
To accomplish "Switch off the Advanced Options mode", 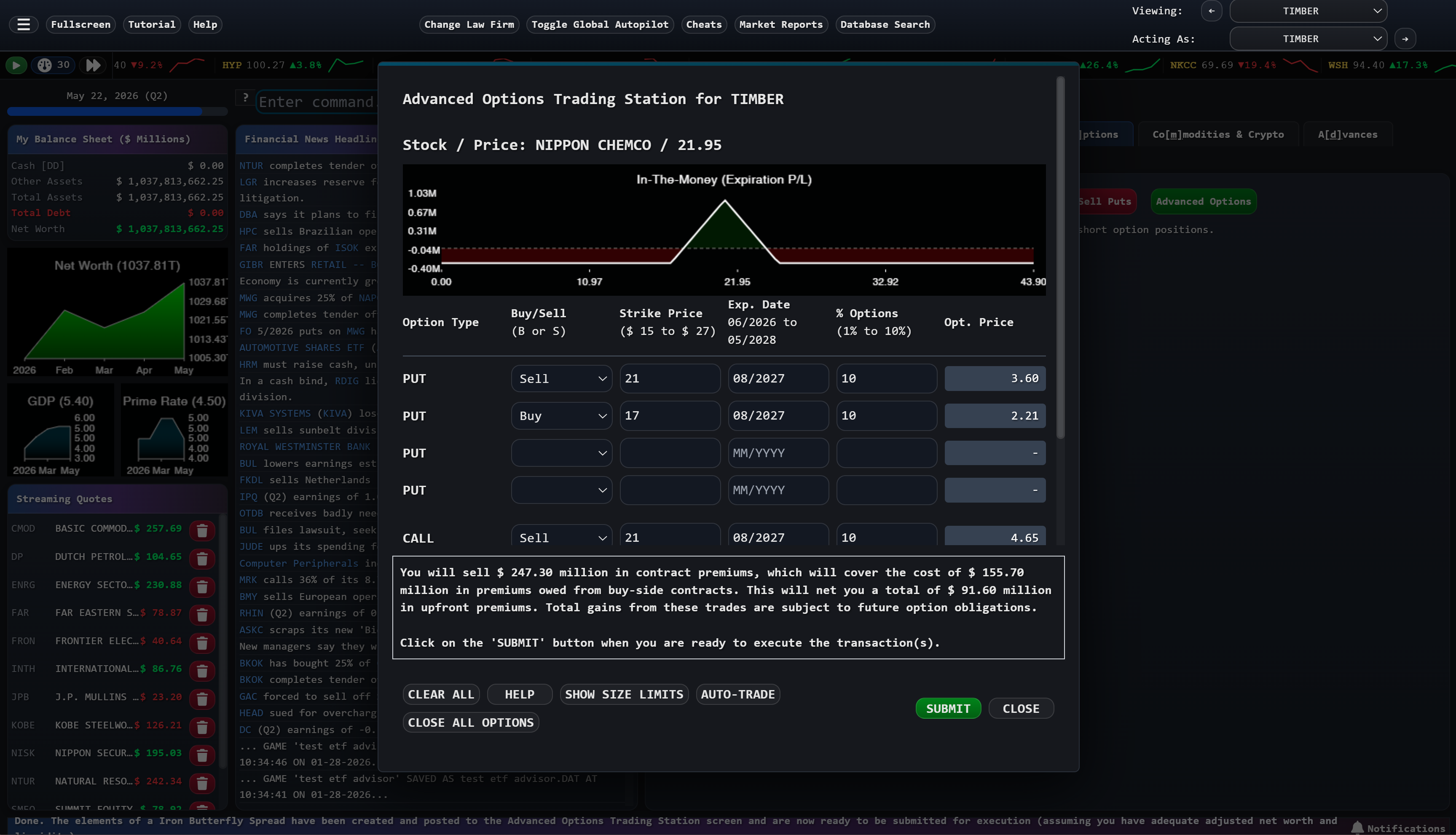I will click(1204, 201).
